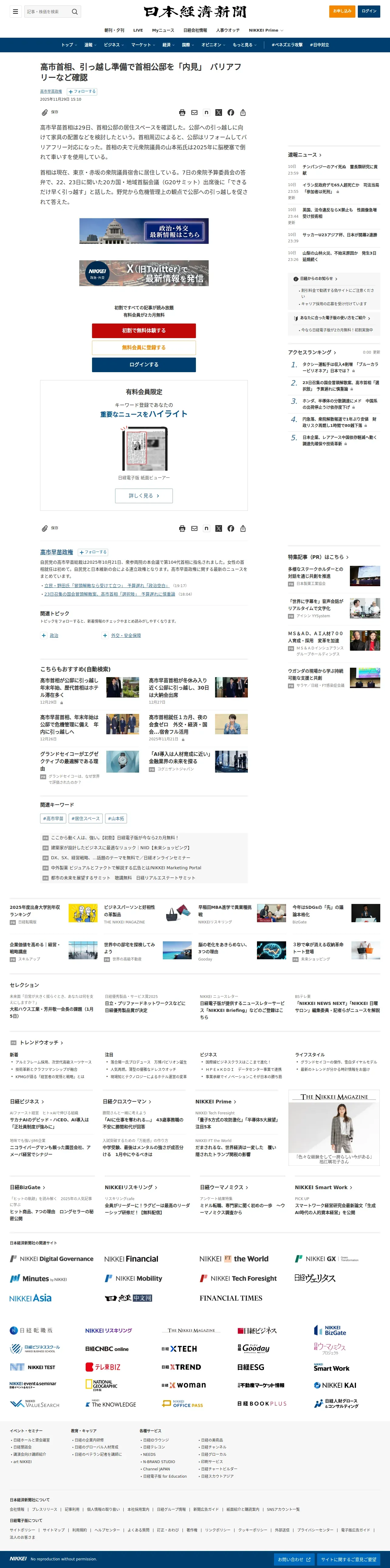Screen dimensions: 390x1568
Task: Expand the もっと見る navigation dropdown
Action: [x=245, y=45]
